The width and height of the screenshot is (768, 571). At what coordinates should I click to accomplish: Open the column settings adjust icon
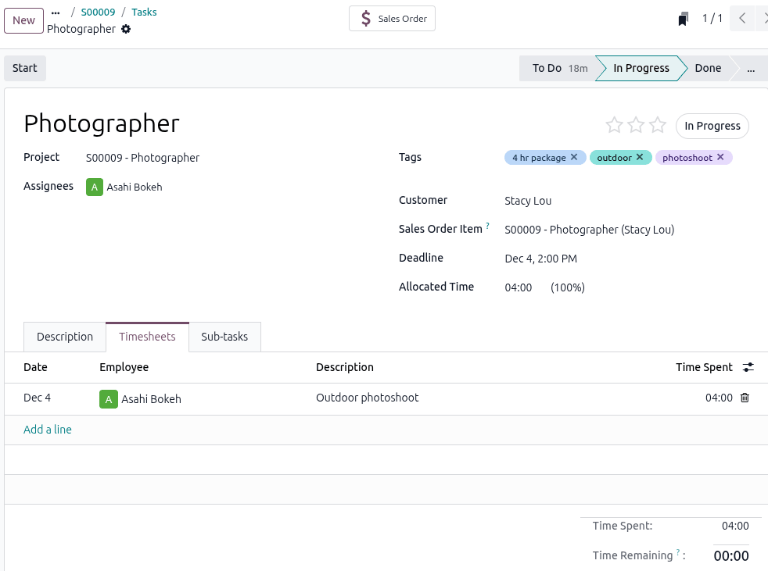click(748, 368)
